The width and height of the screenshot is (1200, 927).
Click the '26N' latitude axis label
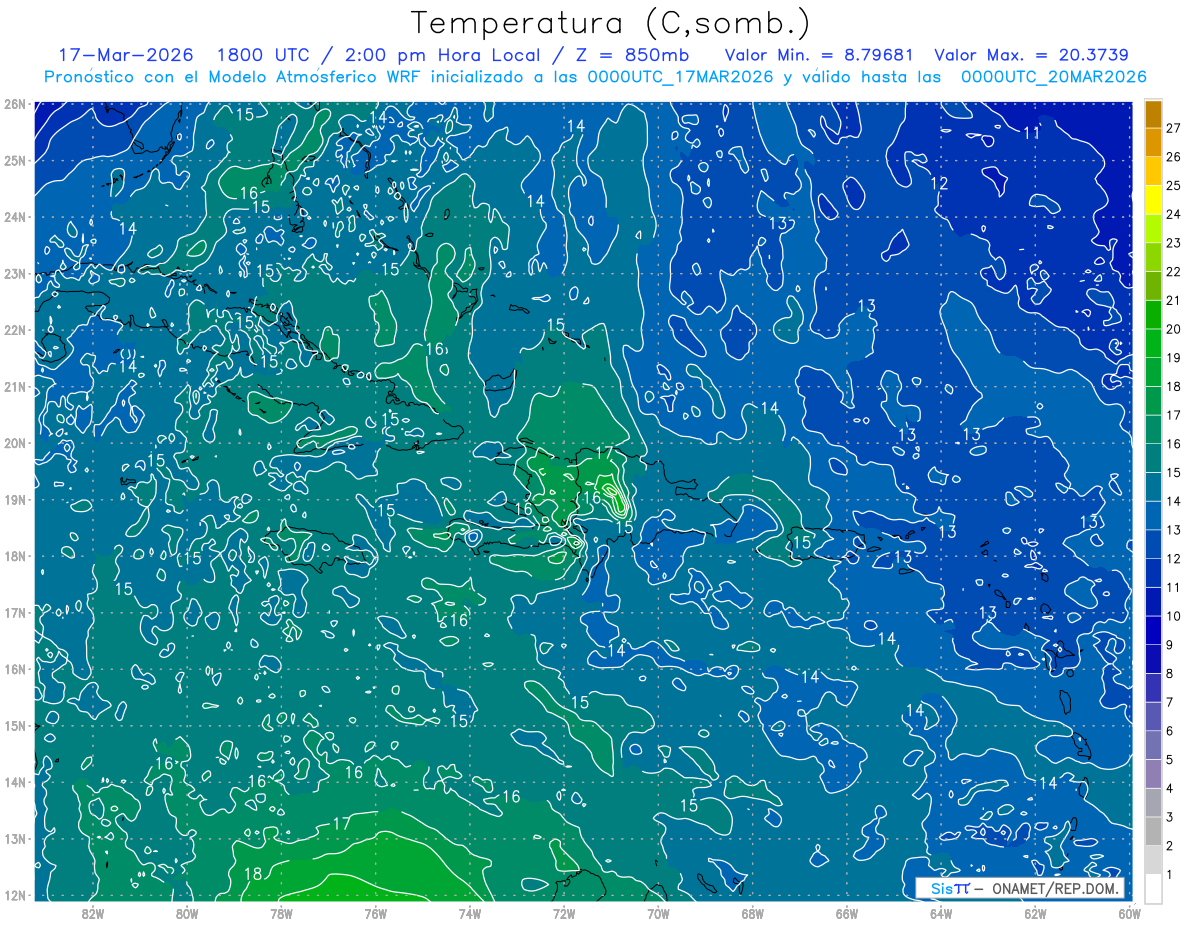[x=14, y=104]
